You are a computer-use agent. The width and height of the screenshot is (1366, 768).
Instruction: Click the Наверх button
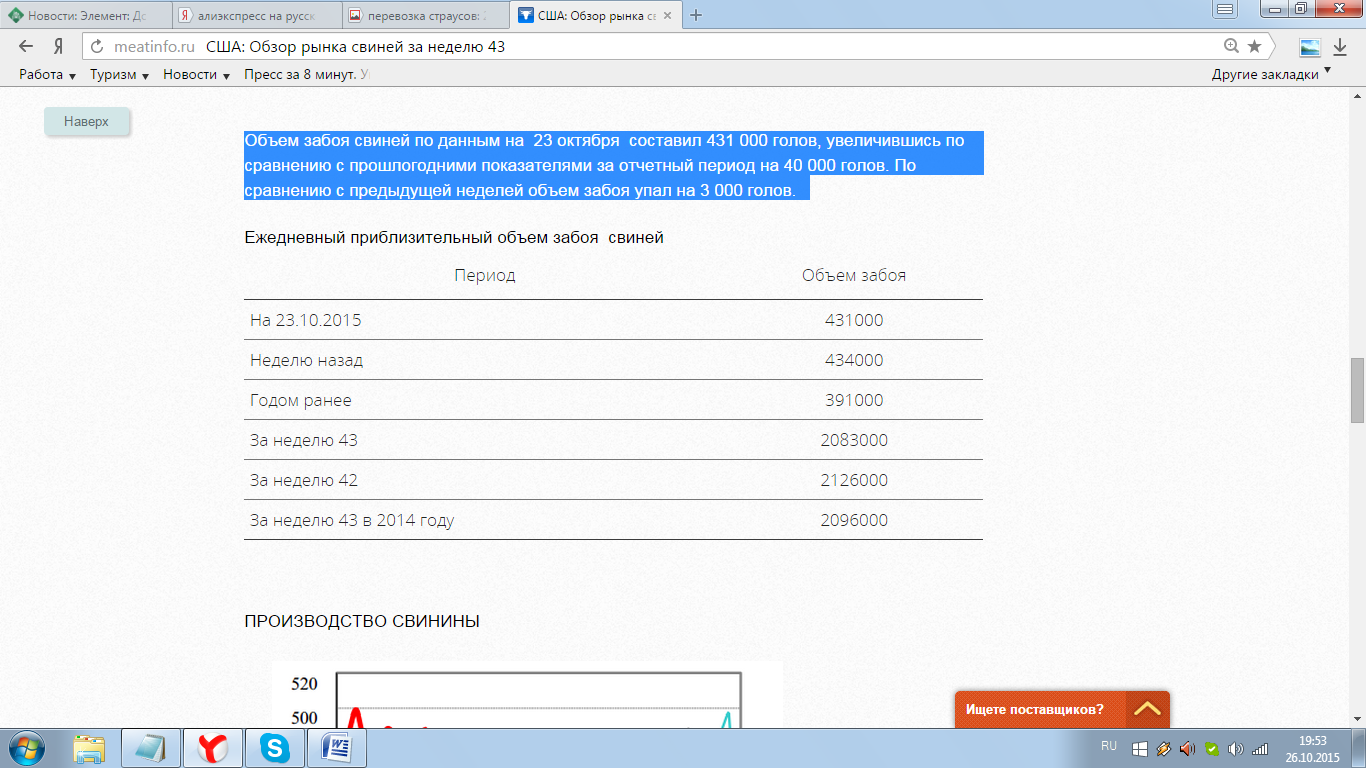tap(86, 121)
